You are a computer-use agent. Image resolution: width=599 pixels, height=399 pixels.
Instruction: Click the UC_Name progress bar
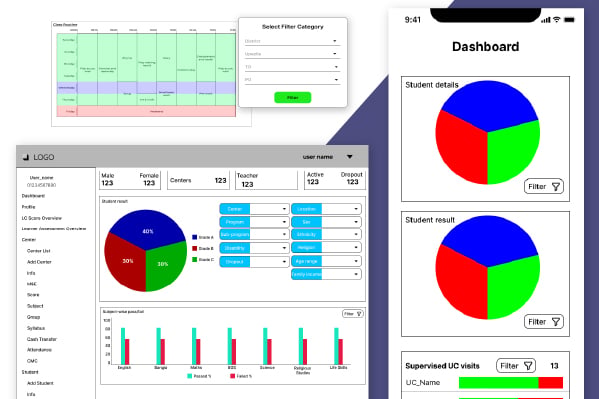click(511, 383)
